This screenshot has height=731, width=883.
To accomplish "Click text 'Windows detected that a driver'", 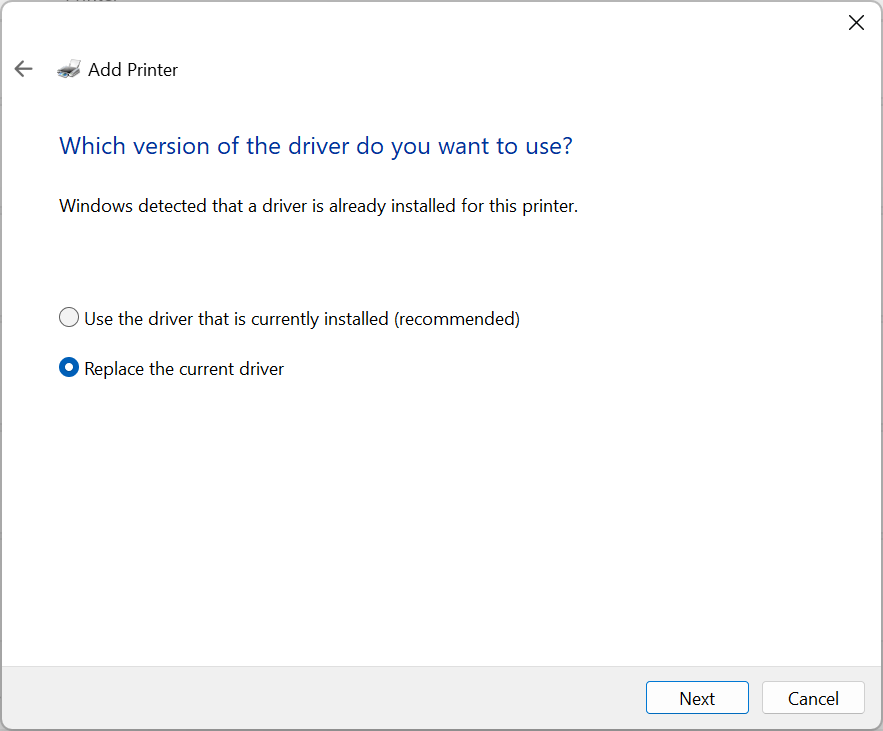I will point(318,206).
